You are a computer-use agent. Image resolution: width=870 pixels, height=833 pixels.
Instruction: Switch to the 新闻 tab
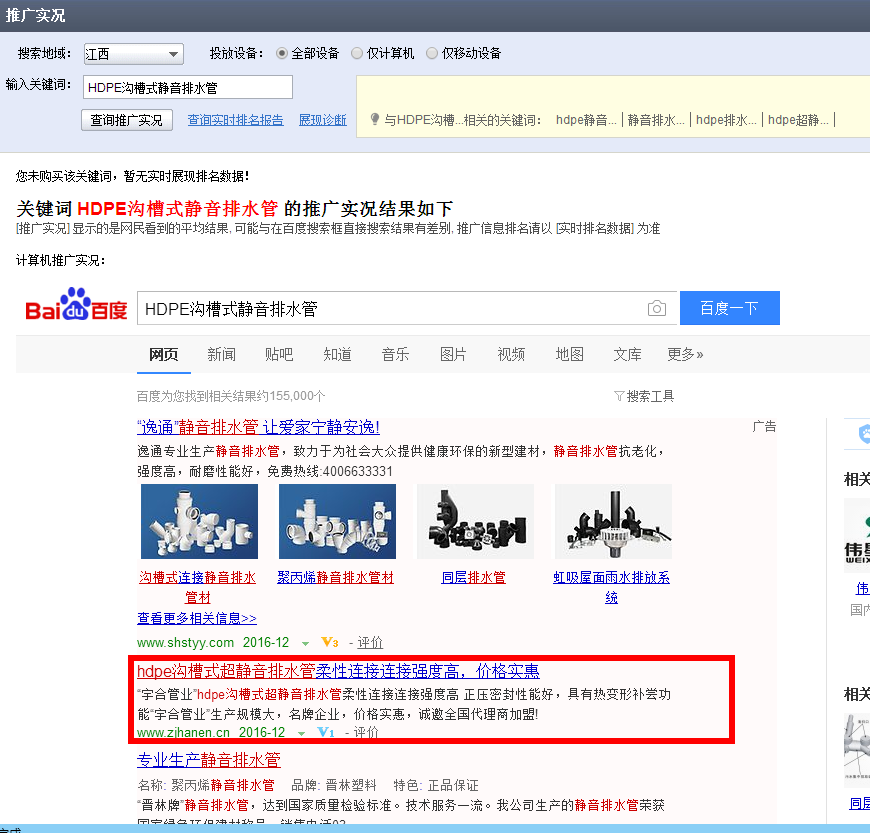point(221,354)
